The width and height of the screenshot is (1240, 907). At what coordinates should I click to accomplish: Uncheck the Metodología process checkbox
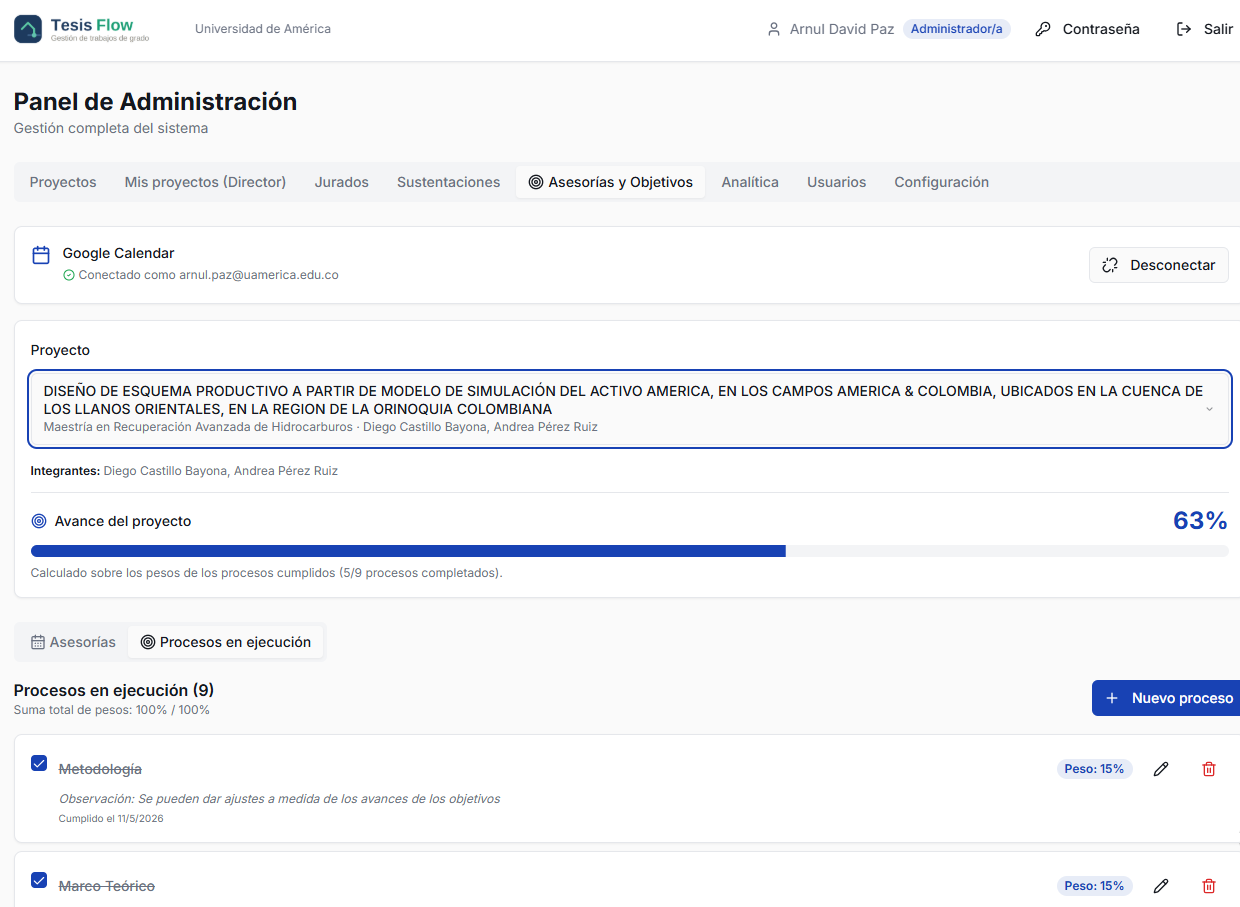click(39, 763)
